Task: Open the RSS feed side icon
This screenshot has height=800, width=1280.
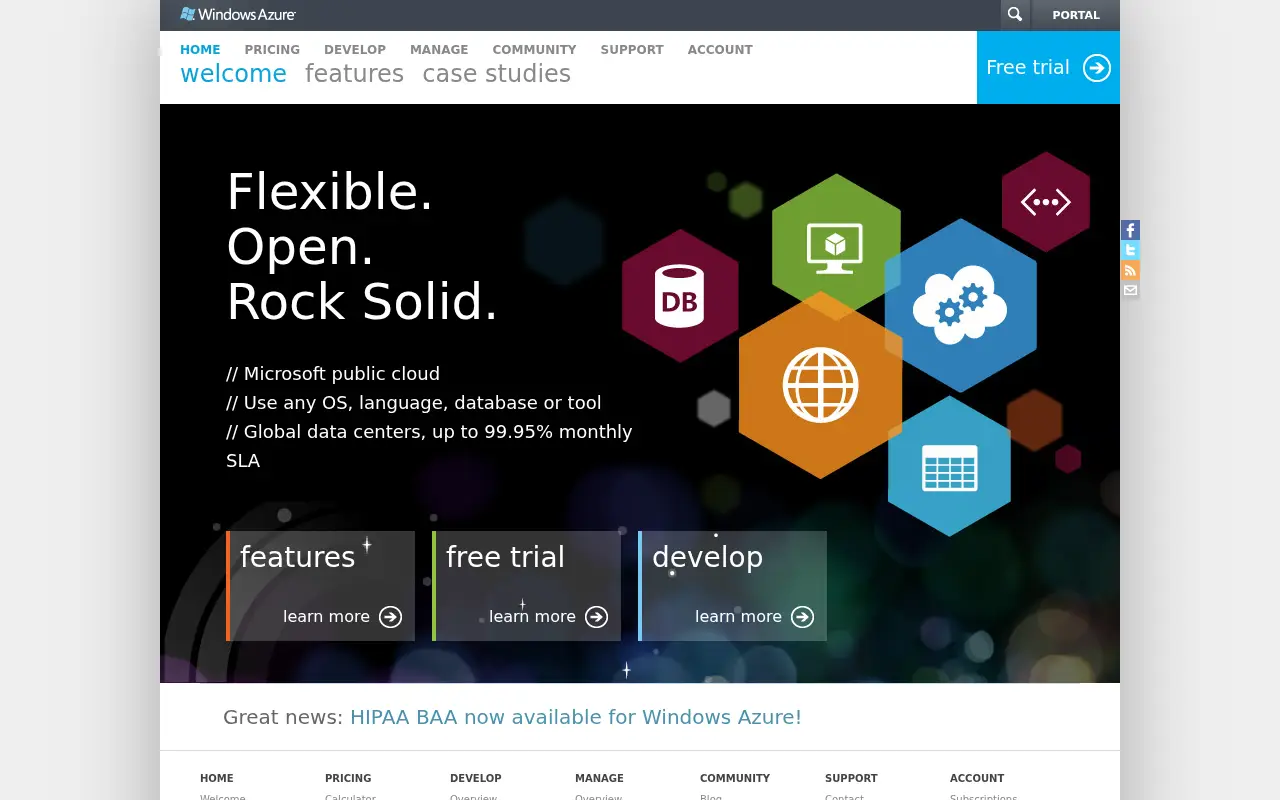Action: [x=1130, y=270]
